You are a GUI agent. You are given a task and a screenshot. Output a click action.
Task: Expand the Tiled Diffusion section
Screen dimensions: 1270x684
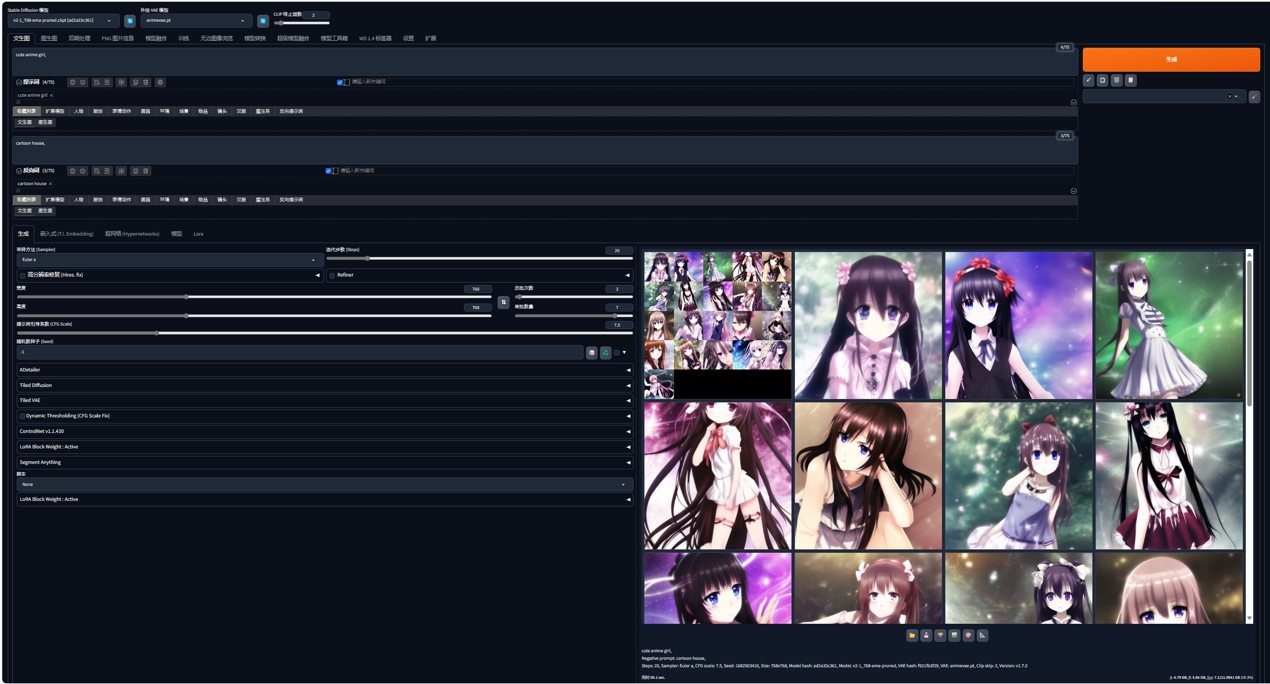coord(324,385)
